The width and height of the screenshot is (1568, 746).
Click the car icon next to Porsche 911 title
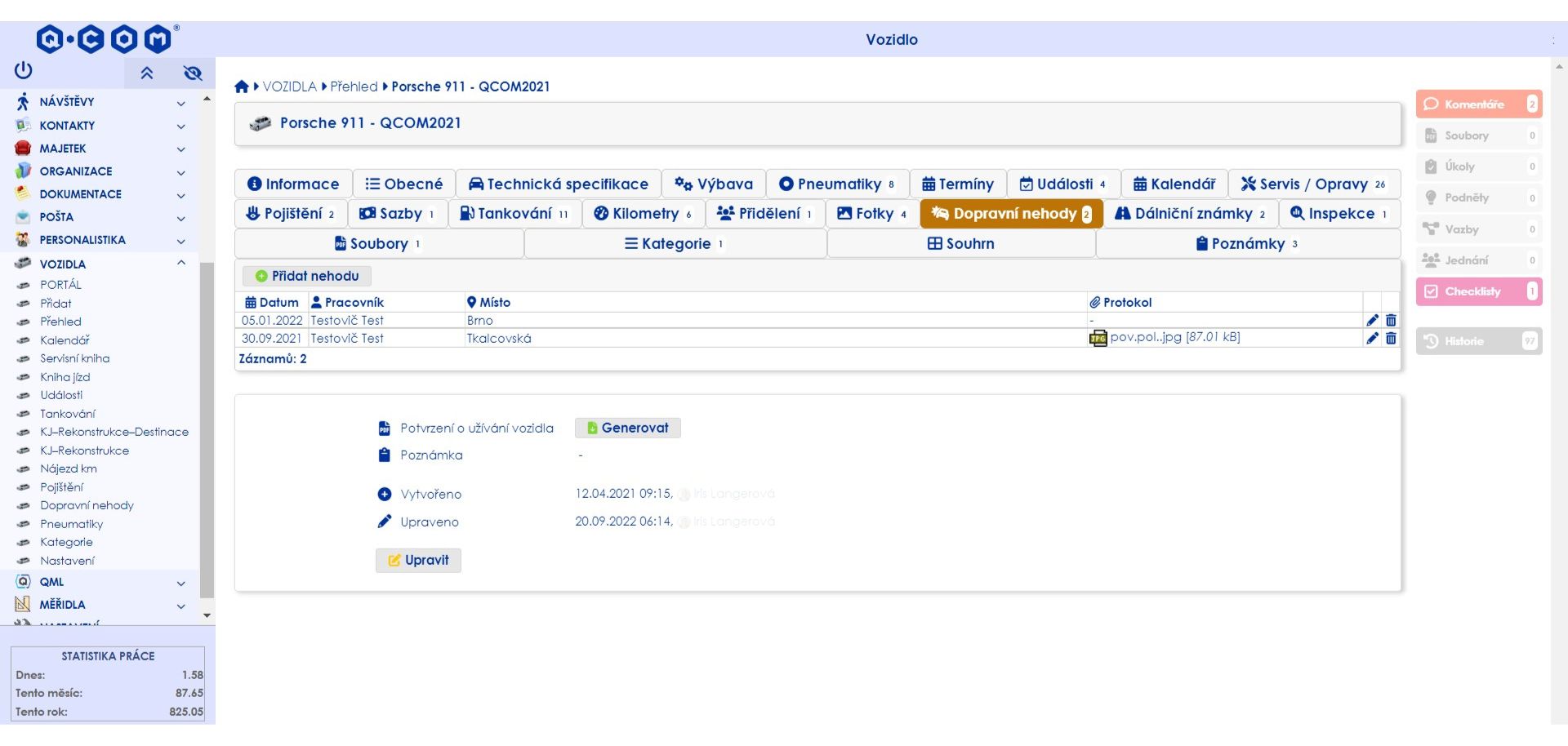pyautogui.click(x=260, y=123)
